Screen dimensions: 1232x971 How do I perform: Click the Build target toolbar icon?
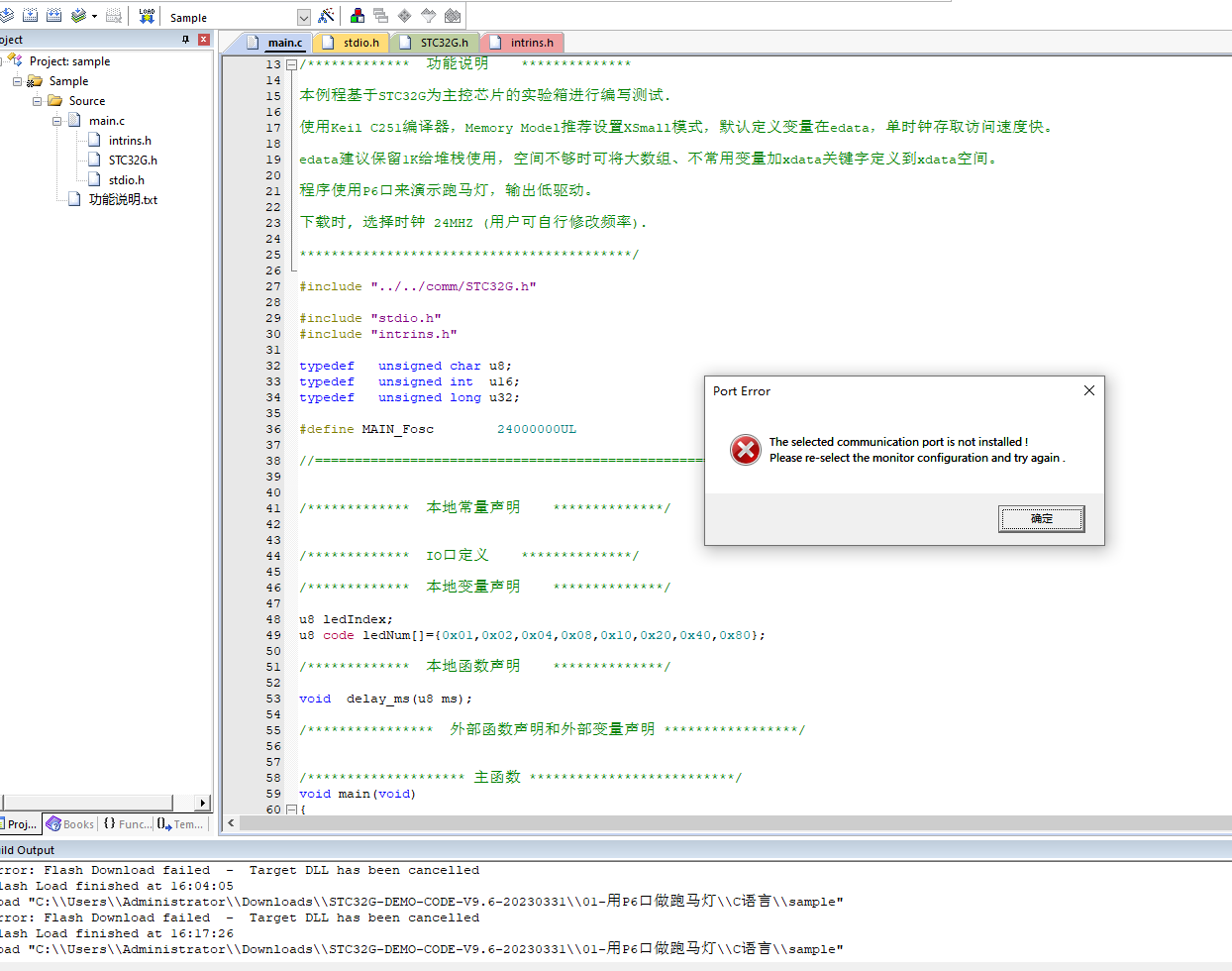click(x=30, y=16)
